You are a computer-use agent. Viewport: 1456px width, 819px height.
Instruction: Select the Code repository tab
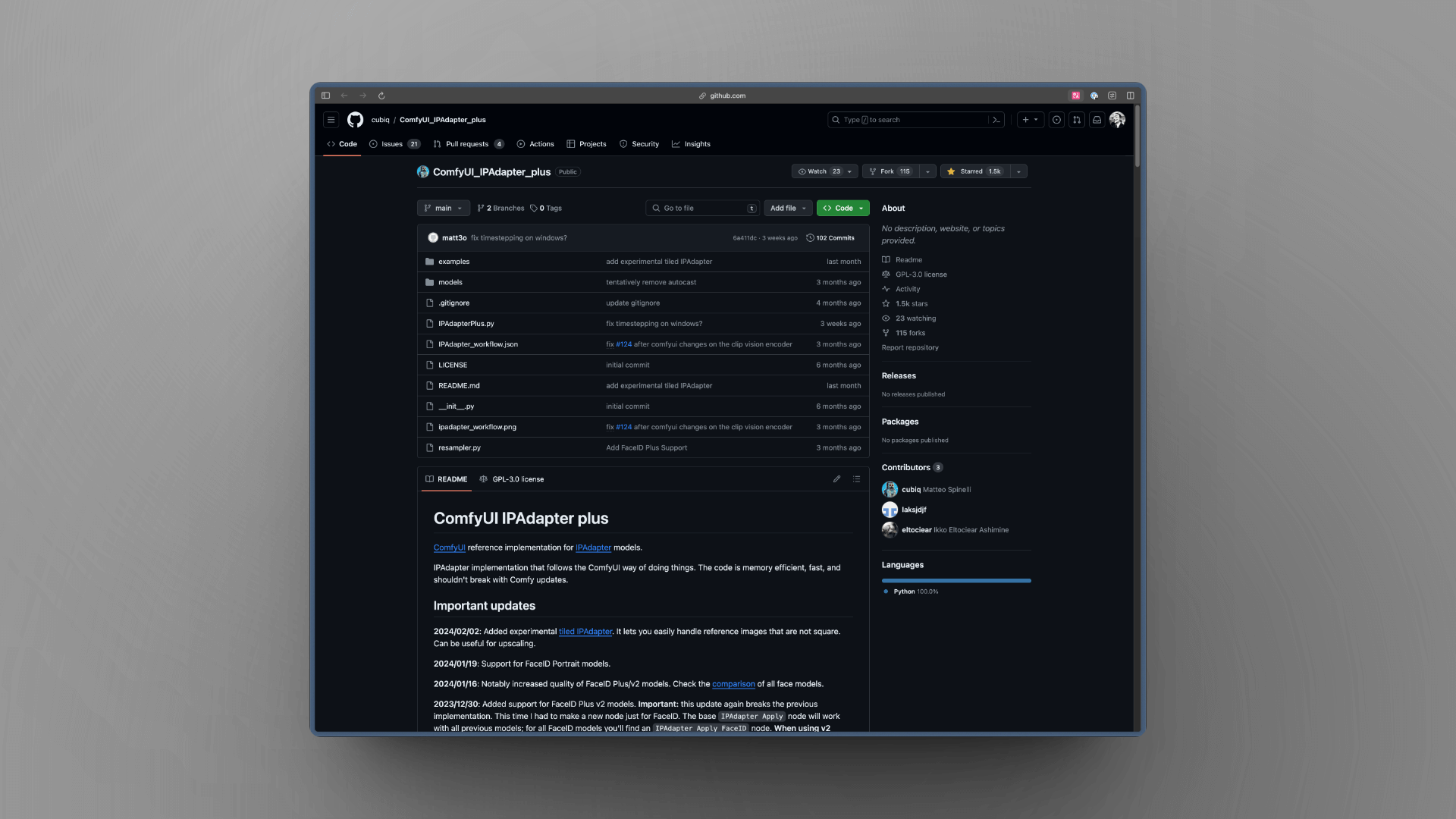pos(342,144)
